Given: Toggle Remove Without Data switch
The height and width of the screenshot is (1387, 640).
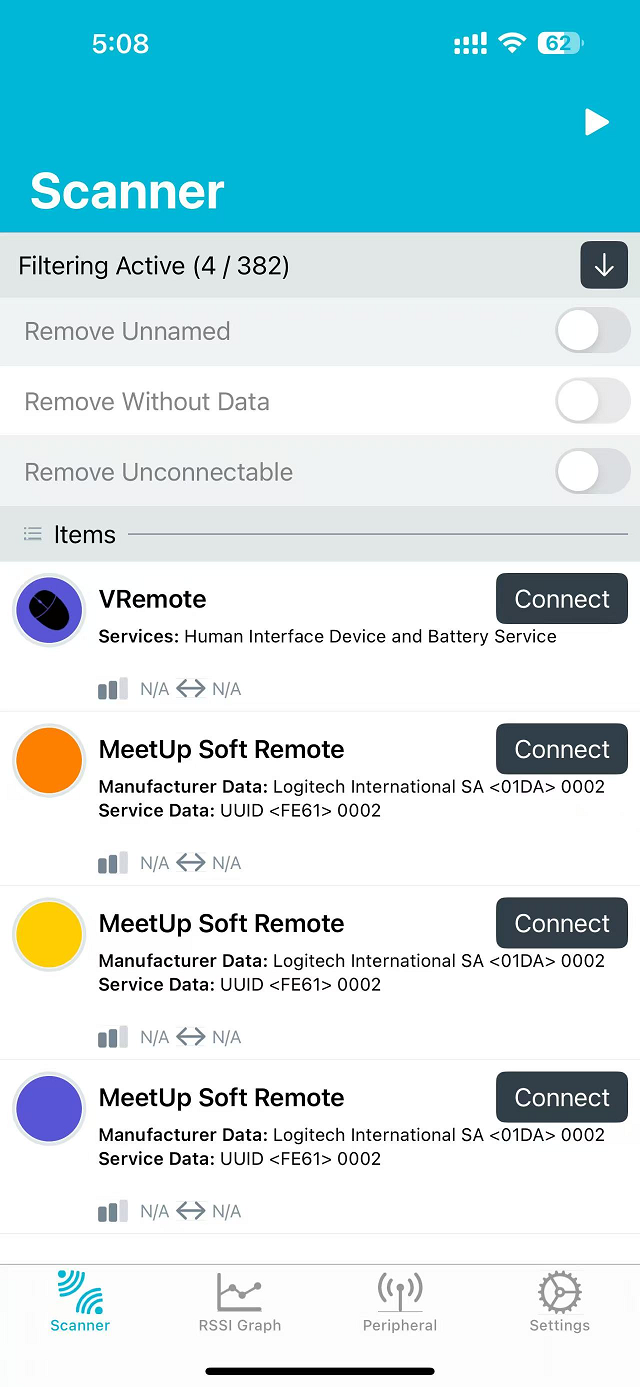Looking at the screenshot, I should (x=592, y=401).
